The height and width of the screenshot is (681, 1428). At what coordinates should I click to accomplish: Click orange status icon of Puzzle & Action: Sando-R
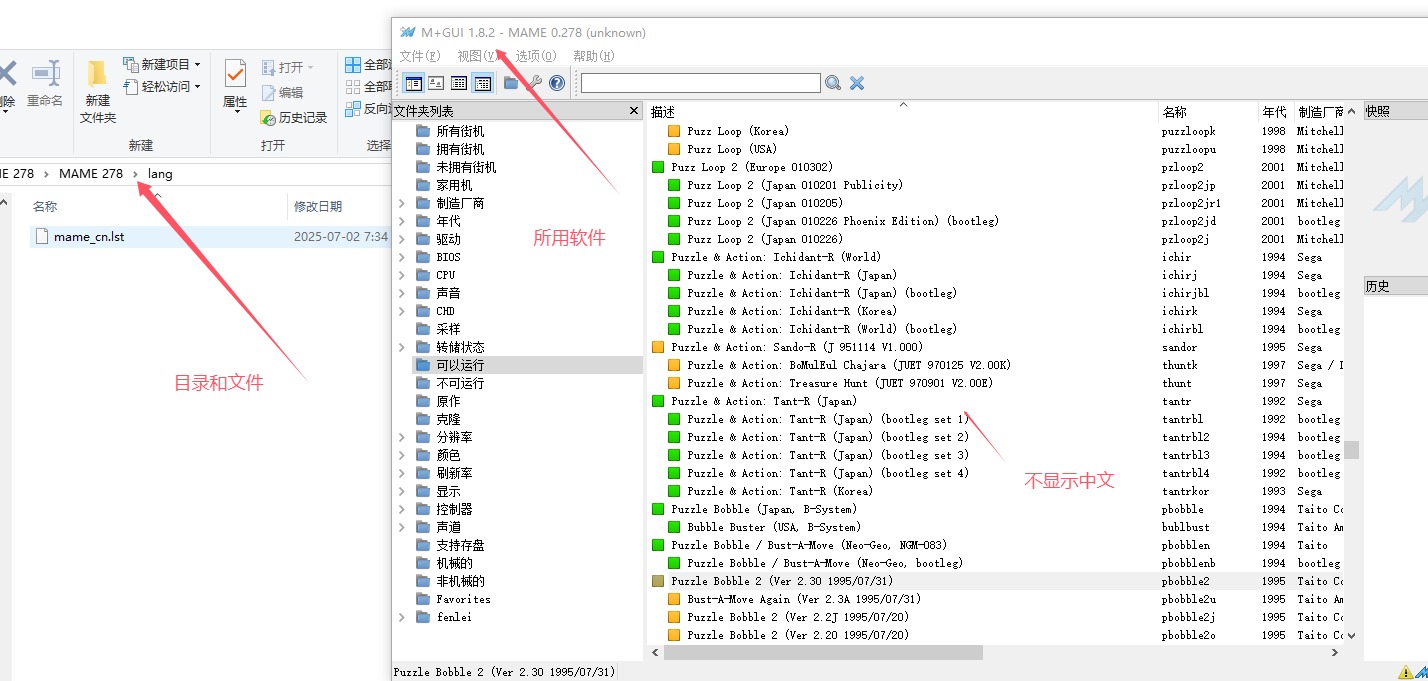tap(658, 347)
